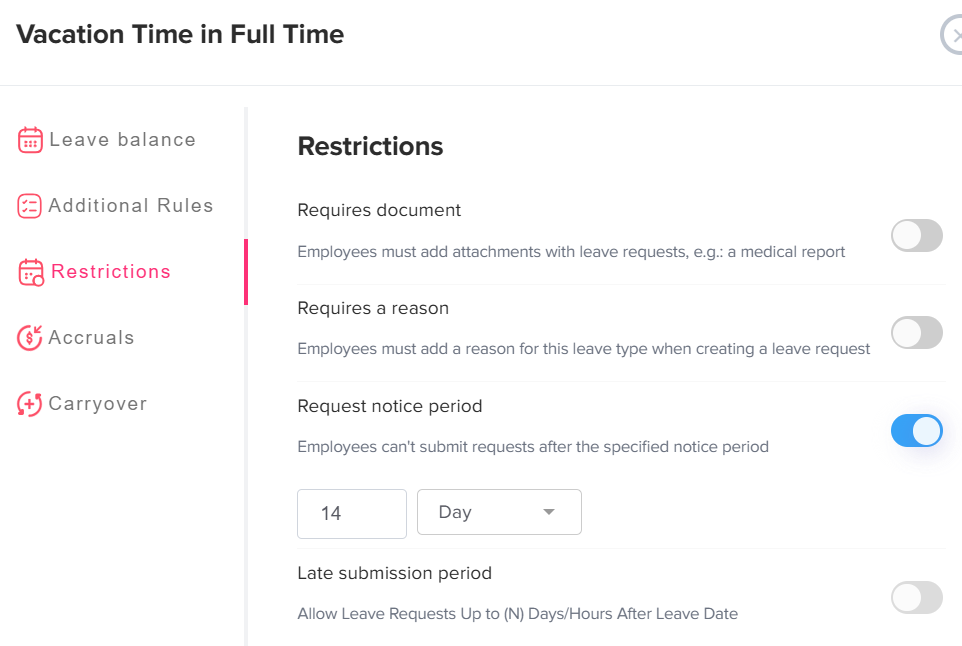962x646 pixels.
Task: Click the Leave balance calendar icon
Action: [30, 140]
